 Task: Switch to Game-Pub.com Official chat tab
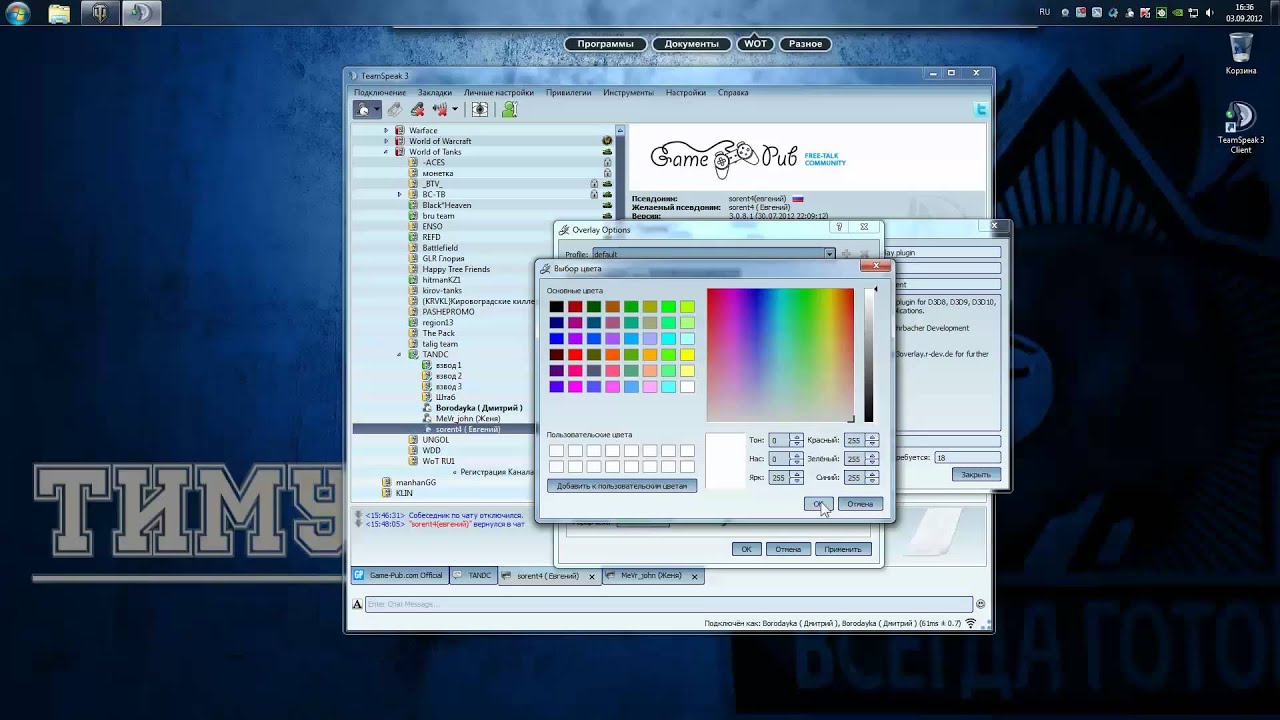click(x=398, y=576)
